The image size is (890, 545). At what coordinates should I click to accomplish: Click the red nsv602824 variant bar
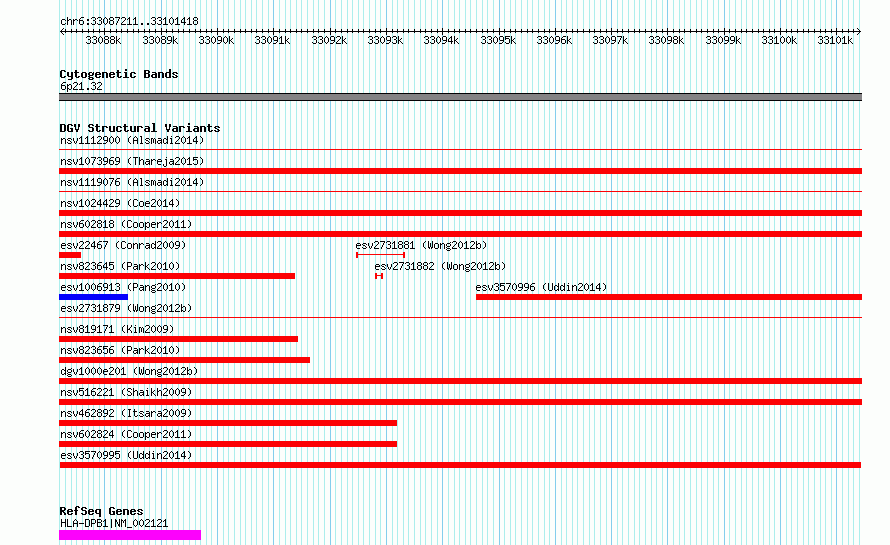pyautogui.click(x=228, y=444)
